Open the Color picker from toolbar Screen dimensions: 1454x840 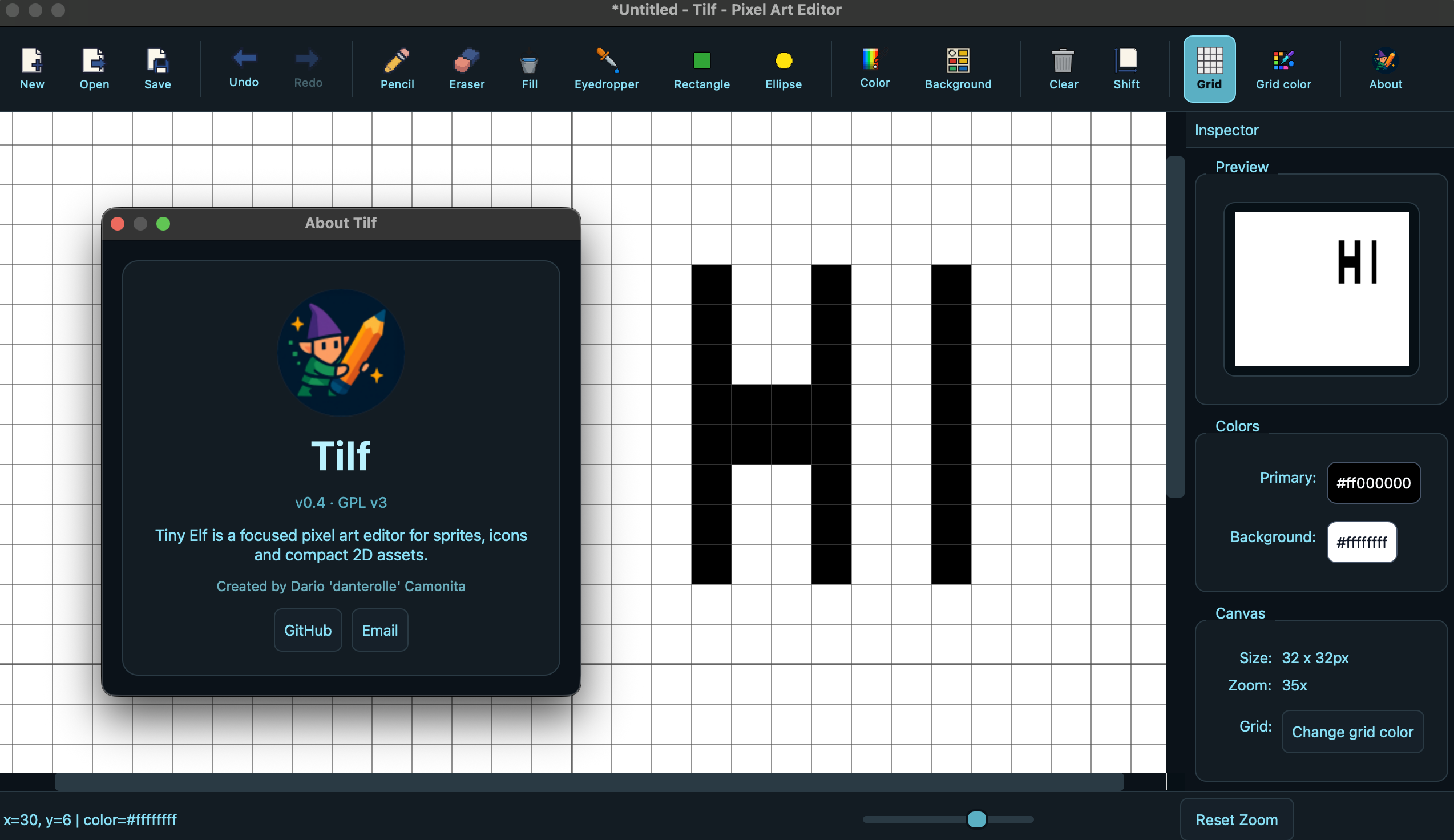[x=874, y=68]
